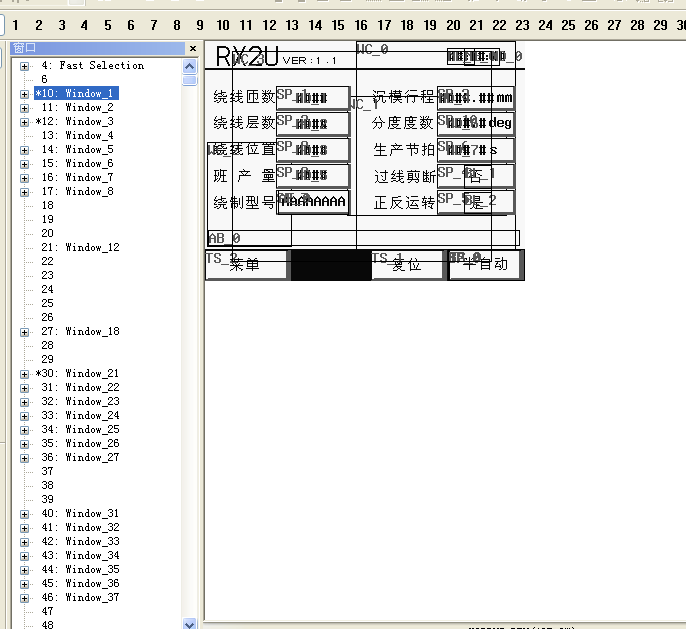Viewport: 686px width, 629px height.
Task: Select the 绕制型号 text field
Action: pyautogui.click(x=313, y=203)
